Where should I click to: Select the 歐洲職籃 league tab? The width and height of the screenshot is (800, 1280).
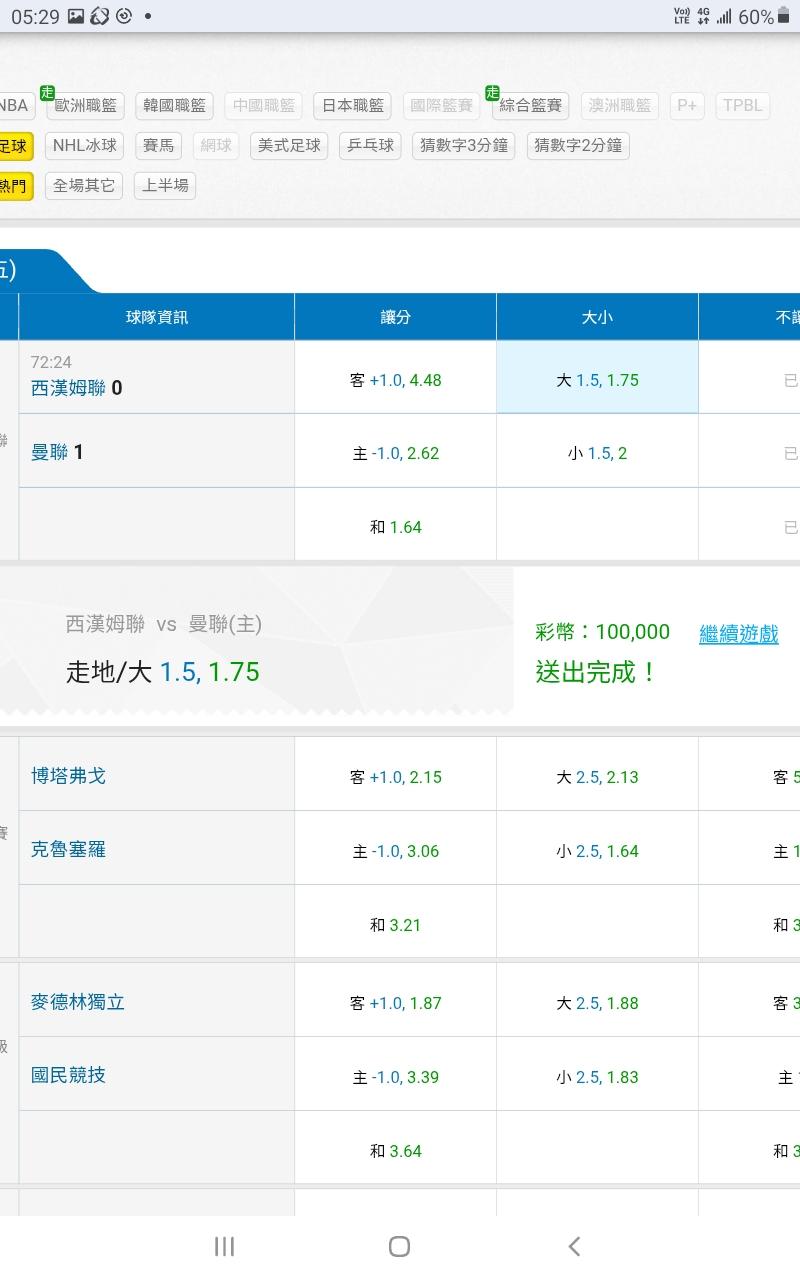(85, 105)
